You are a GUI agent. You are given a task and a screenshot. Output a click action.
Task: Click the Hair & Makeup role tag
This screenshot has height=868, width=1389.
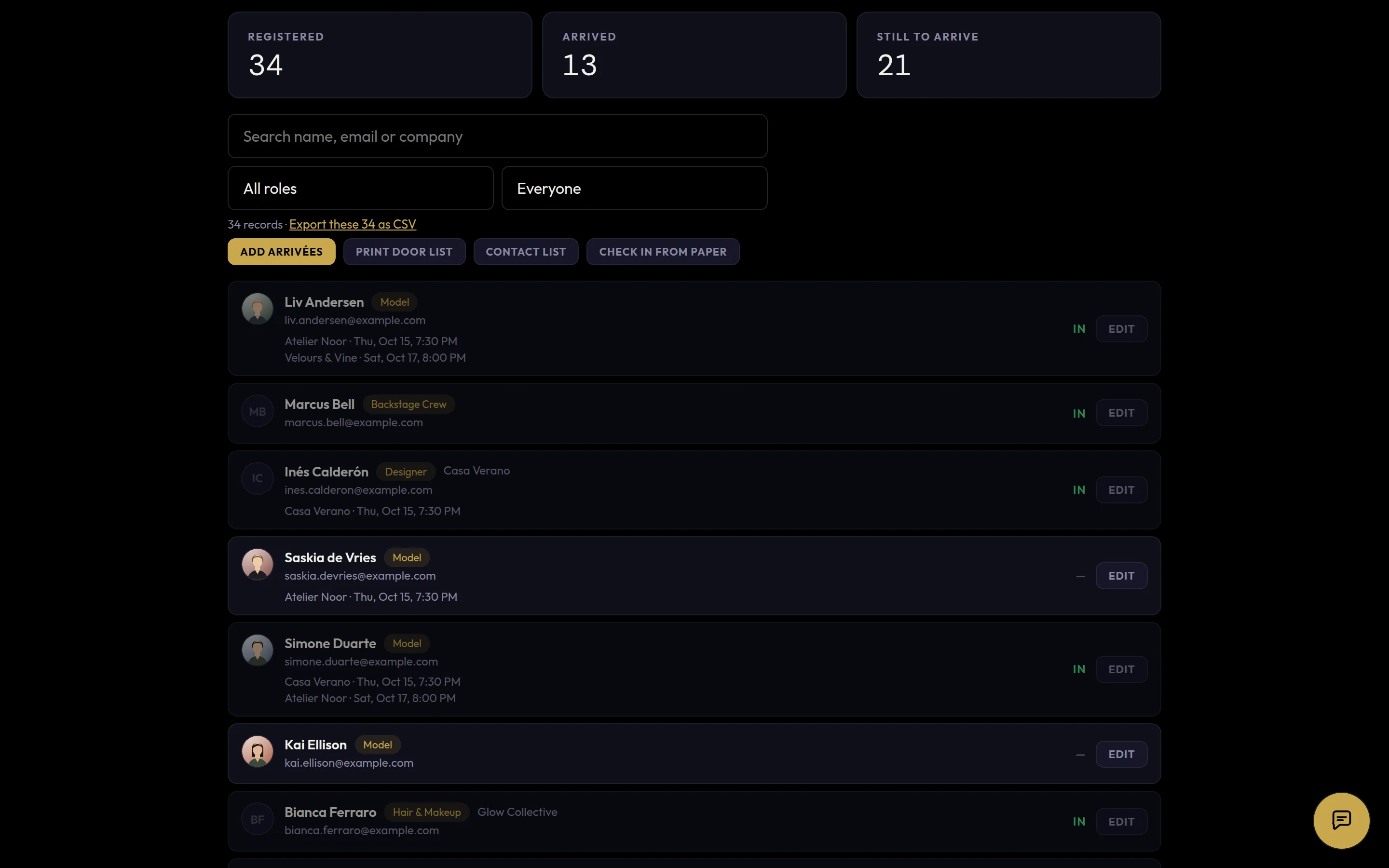(426, 813)
